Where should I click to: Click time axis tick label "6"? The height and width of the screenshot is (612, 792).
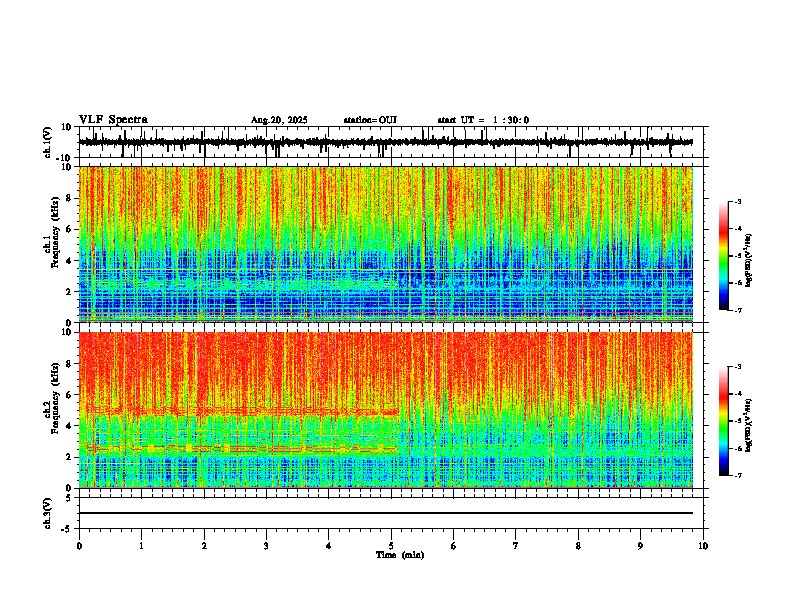(x=454, y=546)
